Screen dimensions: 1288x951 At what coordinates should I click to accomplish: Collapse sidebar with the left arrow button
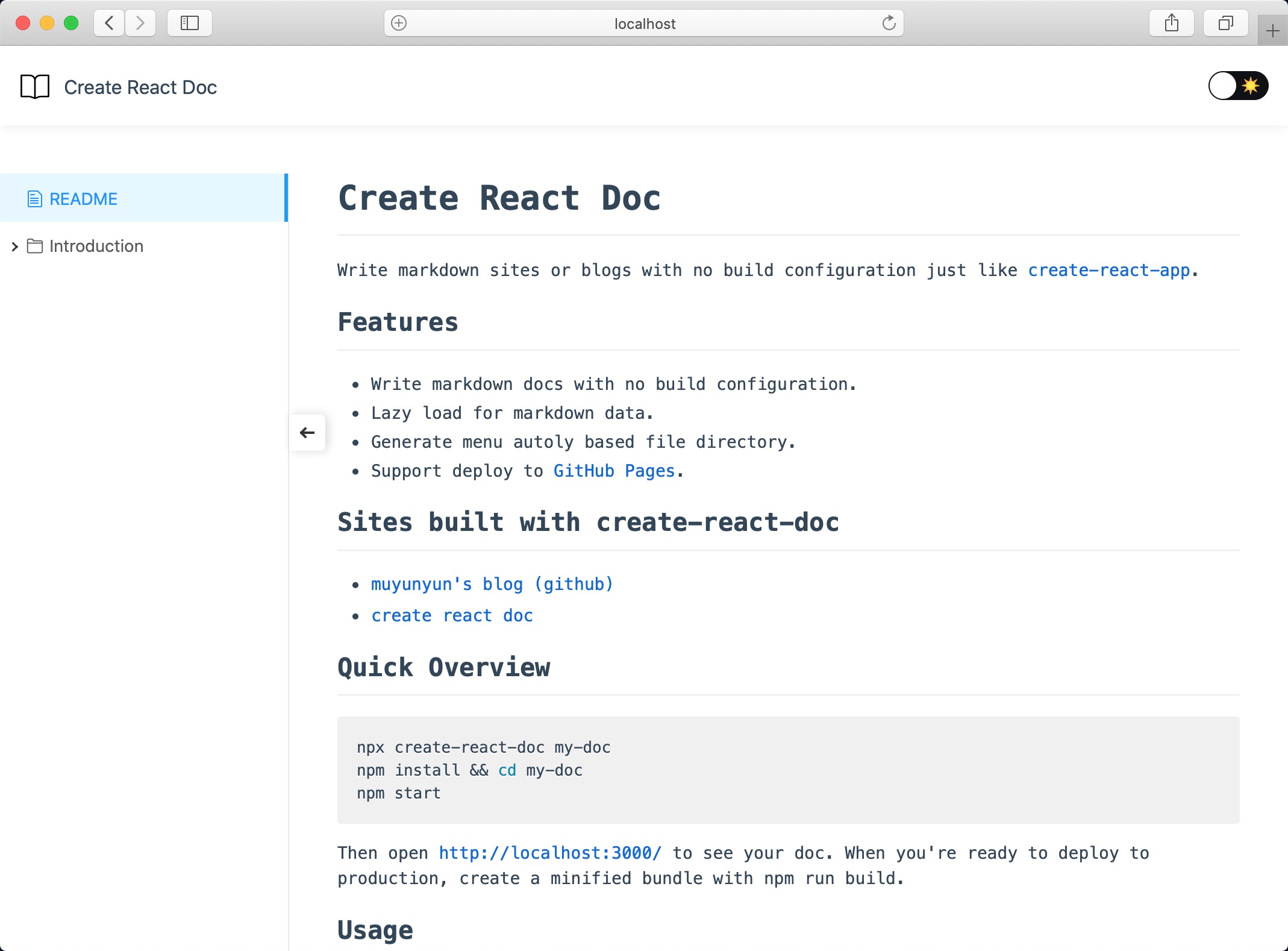click(307, 433)
